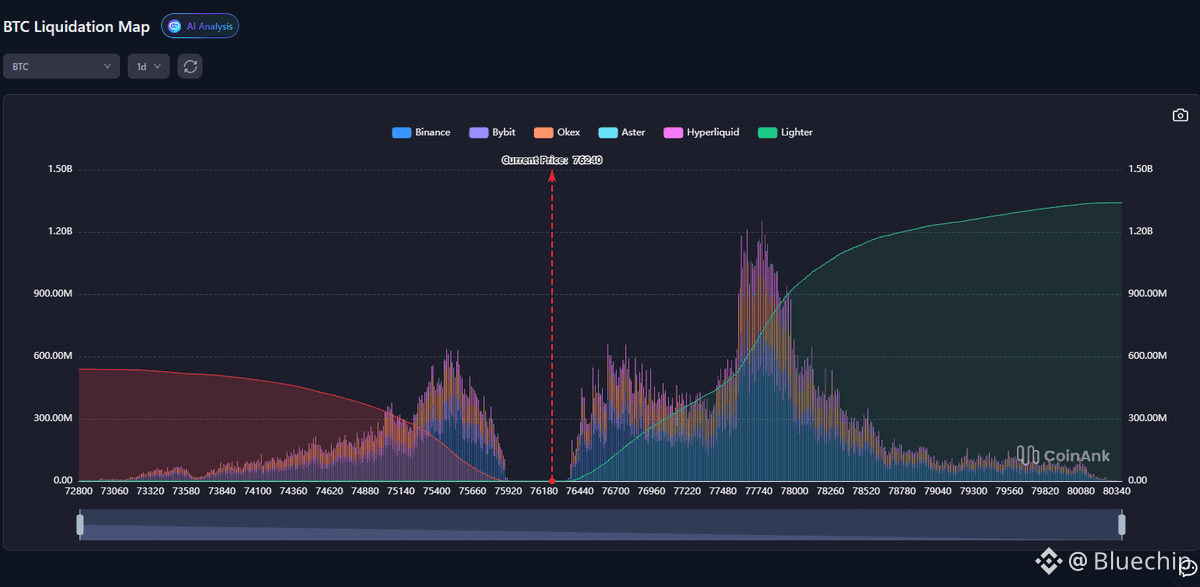Click the 74100 x-axis label
Image resolution: width=1200 pixels, height=587 pixels.
click(258, 491)
